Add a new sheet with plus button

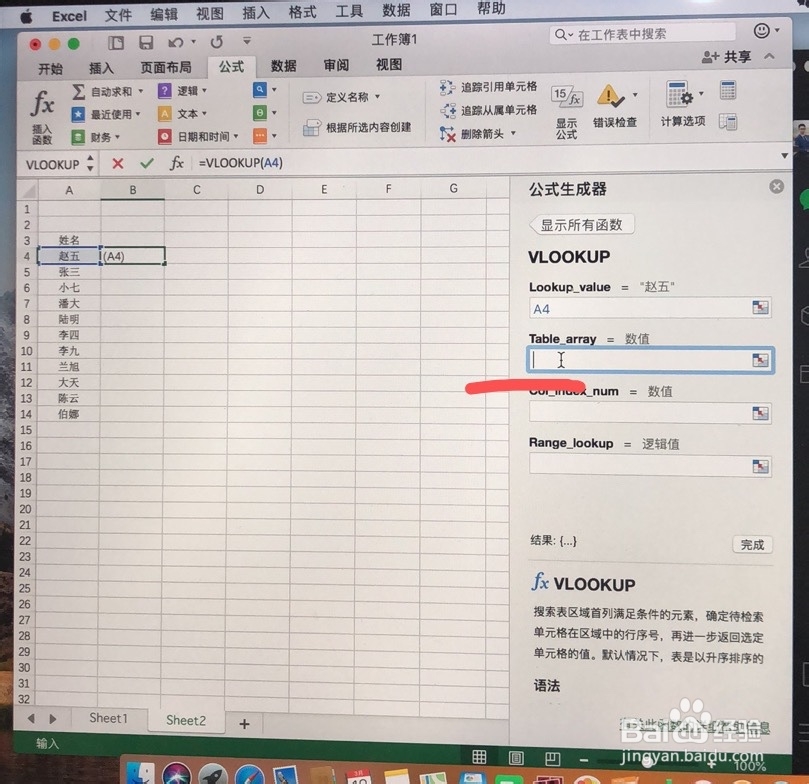click(x=245, y=724)
